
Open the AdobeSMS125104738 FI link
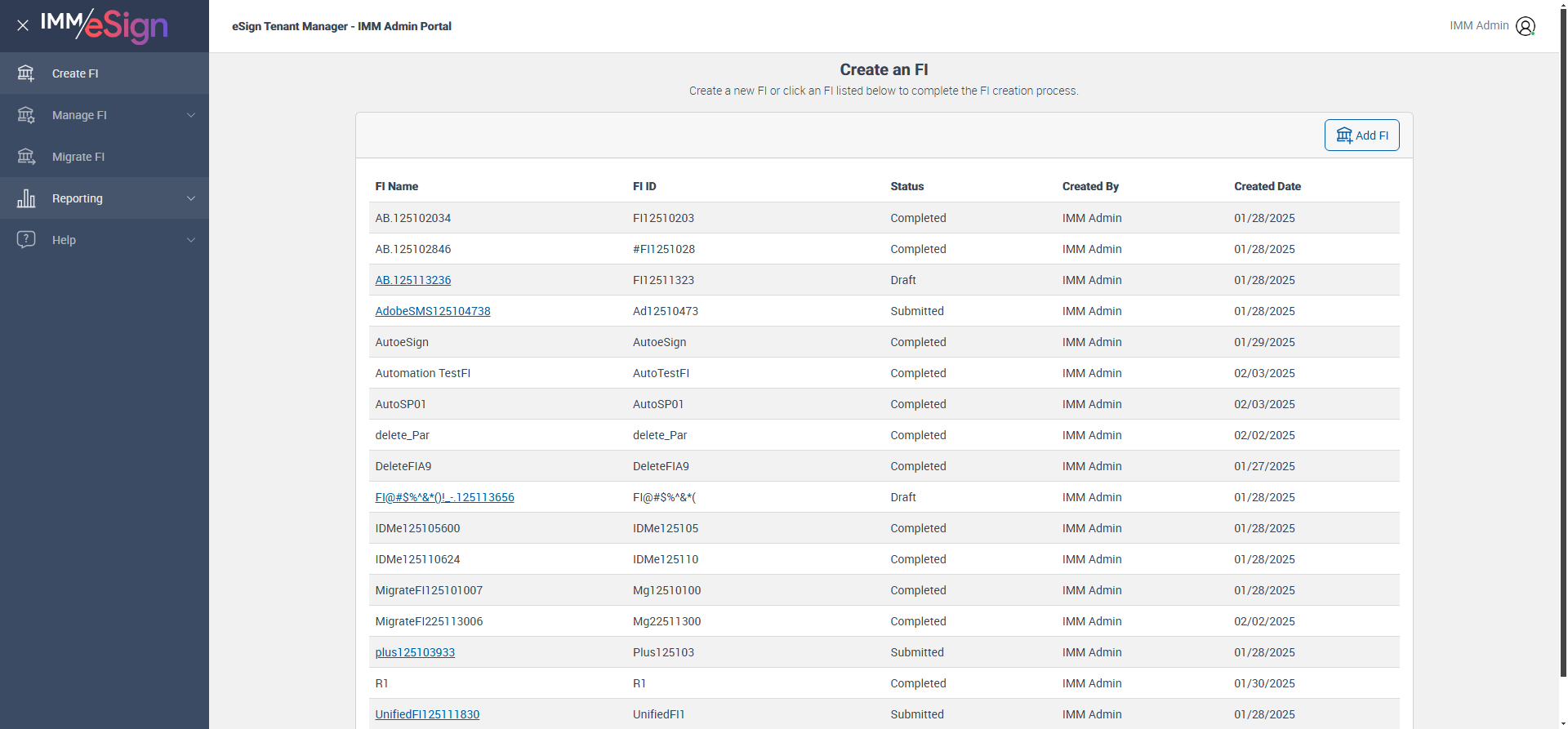(x=433, y=311)
